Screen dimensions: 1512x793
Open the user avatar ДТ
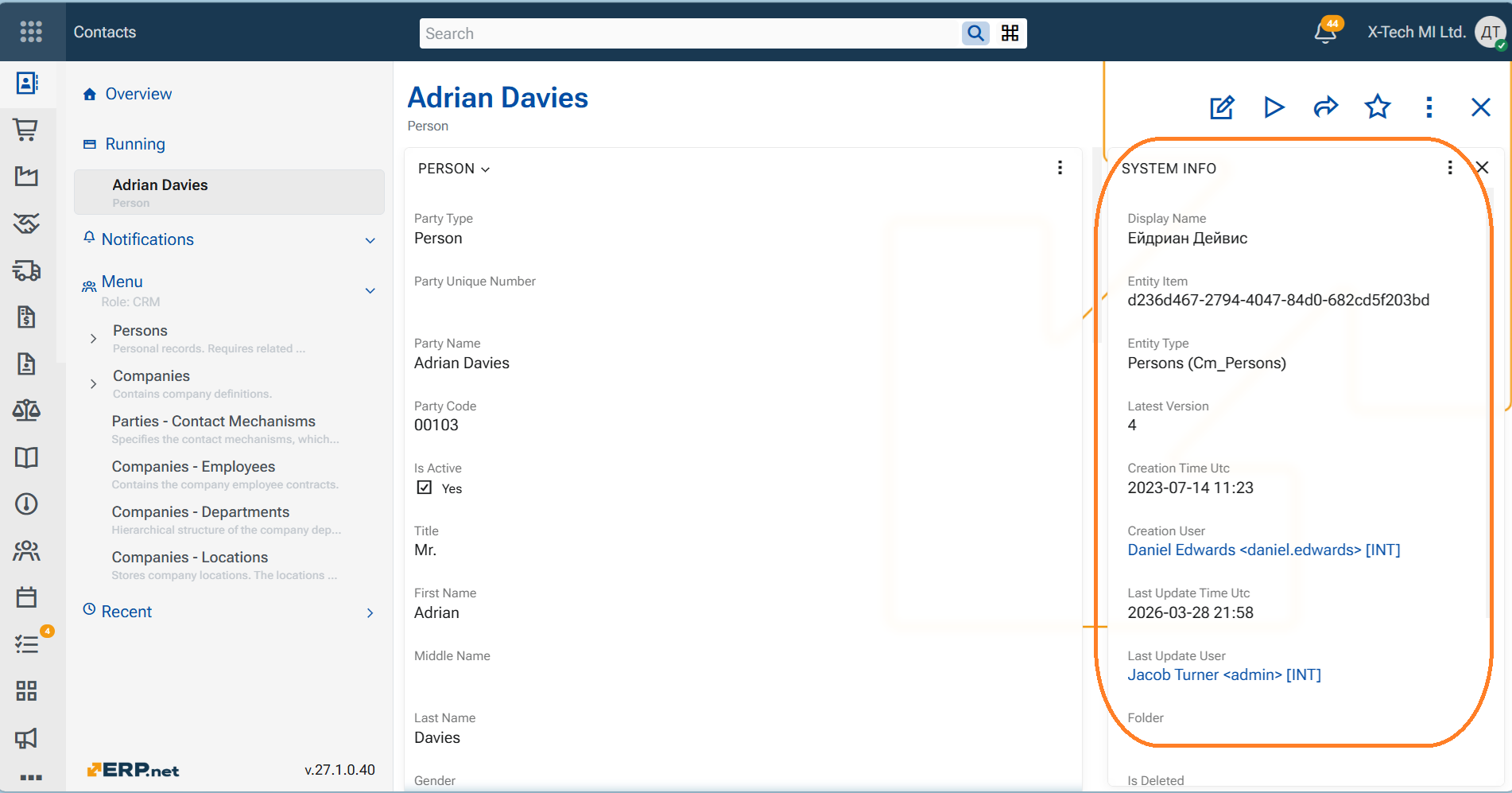point(1491,33)
